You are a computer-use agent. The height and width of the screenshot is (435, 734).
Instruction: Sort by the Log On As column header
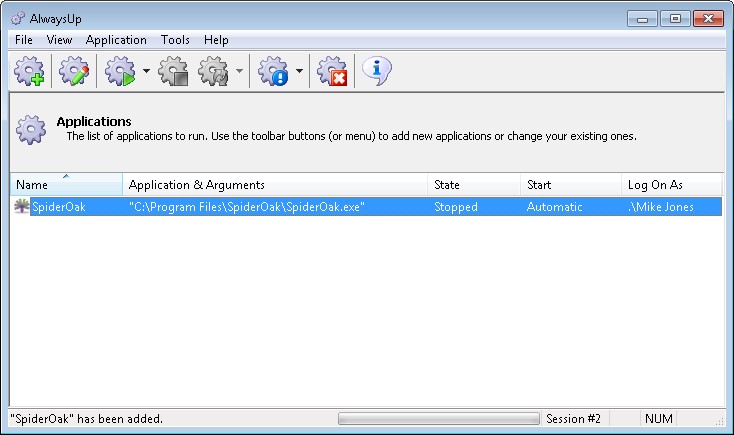(x=672, y=184)
